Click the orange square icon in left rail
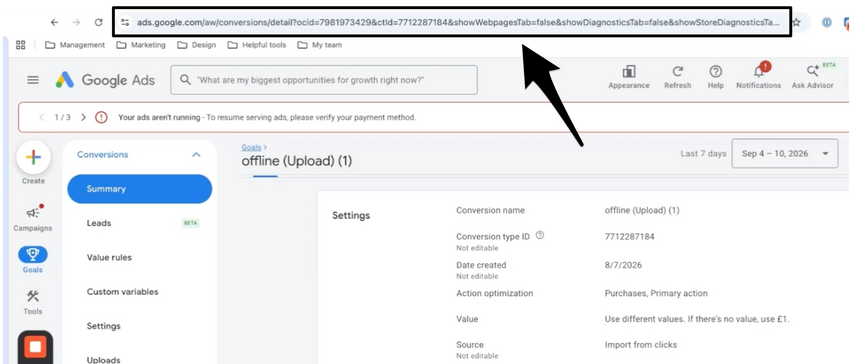This screenshot has height=364, width=850. (35, 347)
